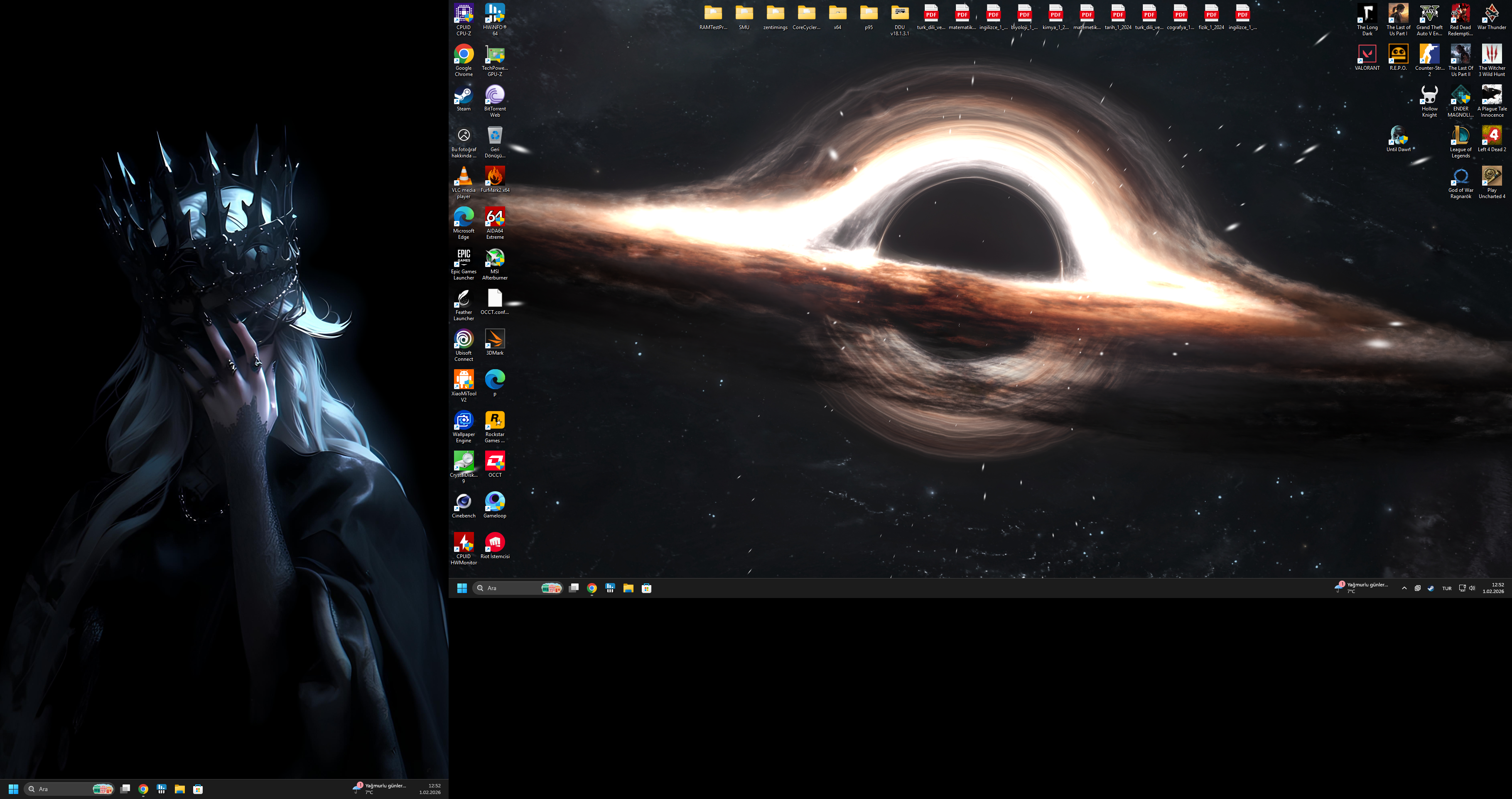Select the Hollow Knight desktop icon
Viewport: 1512px width, 799px height.
click(1429, 101)
